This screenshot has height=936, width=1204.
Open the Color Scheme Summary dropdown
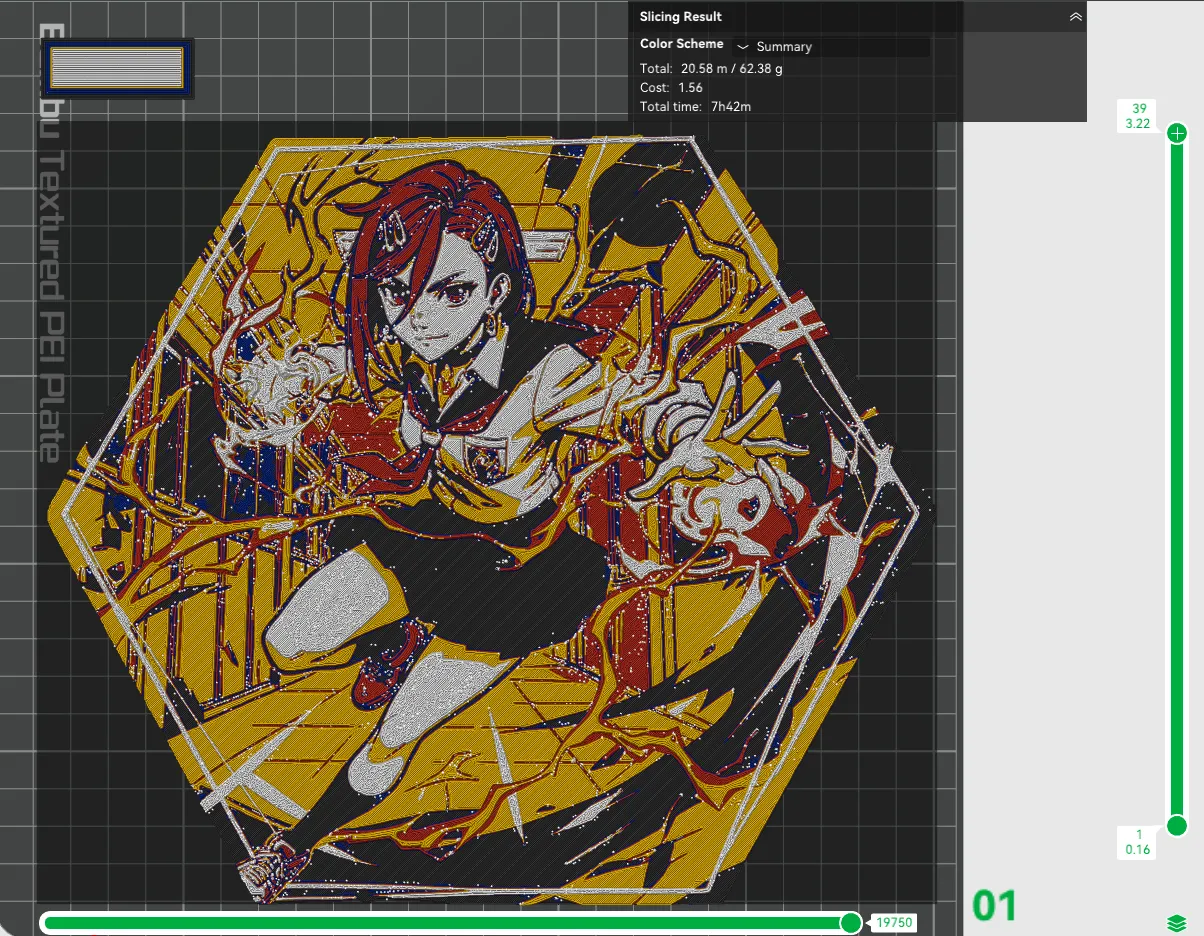click(x=831, y=47)
